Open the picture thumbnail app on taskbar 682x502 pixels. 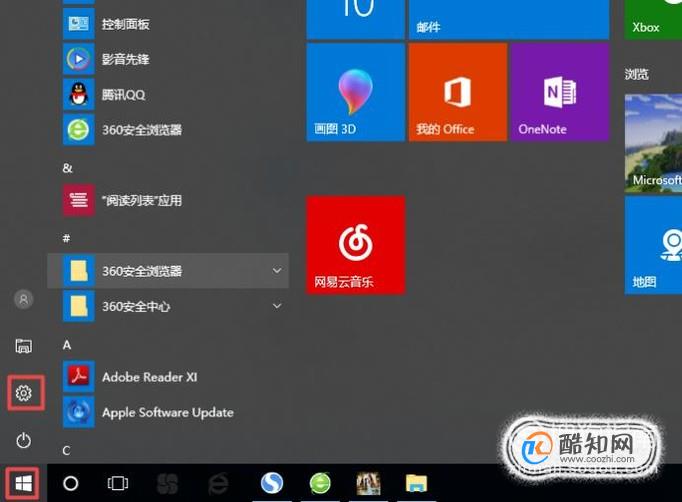[x=368, y=483]
